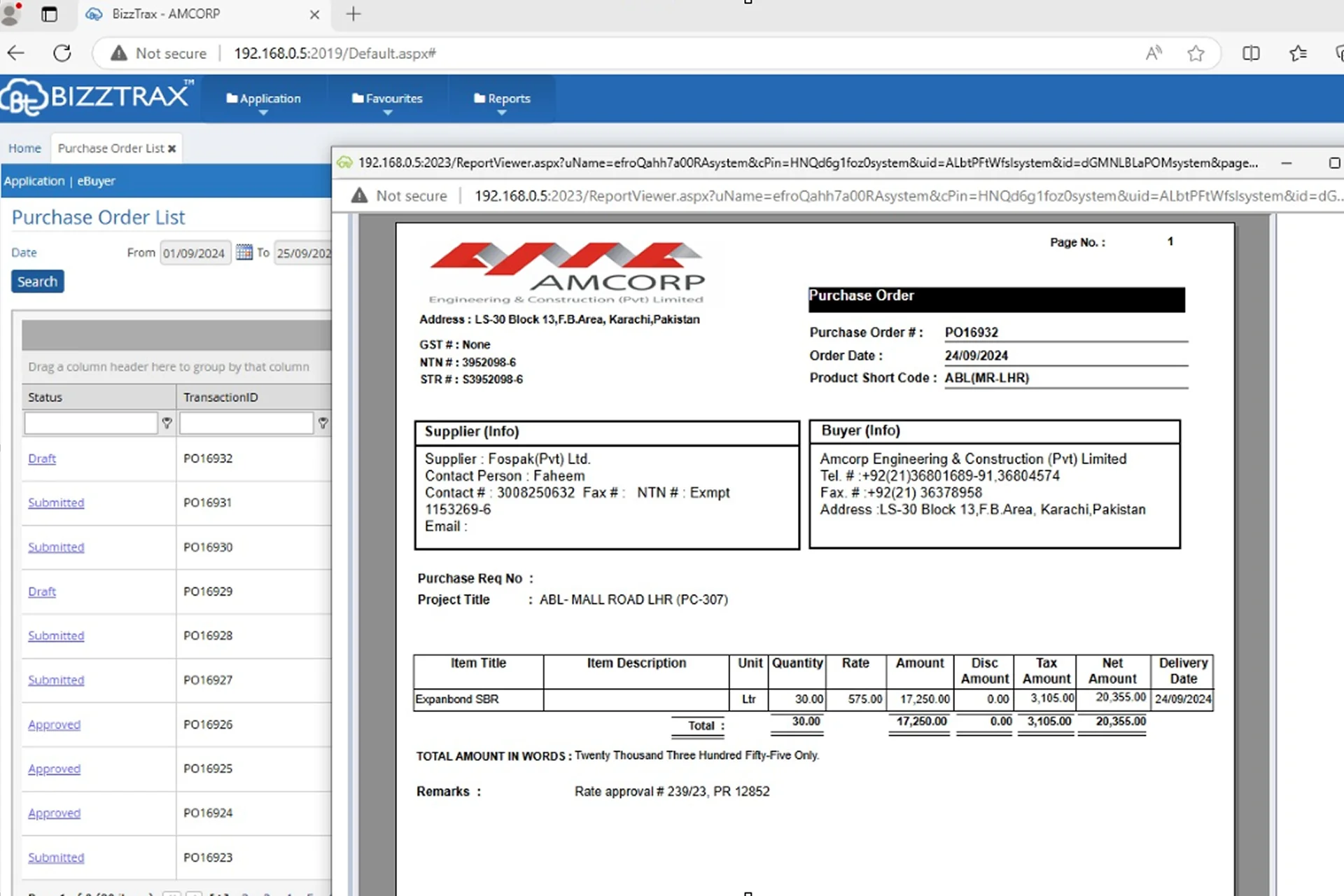The width and height of the screenshot is (1344, 896).
Task: Switch to the Home tab
Action: click(x=24, y=148)
